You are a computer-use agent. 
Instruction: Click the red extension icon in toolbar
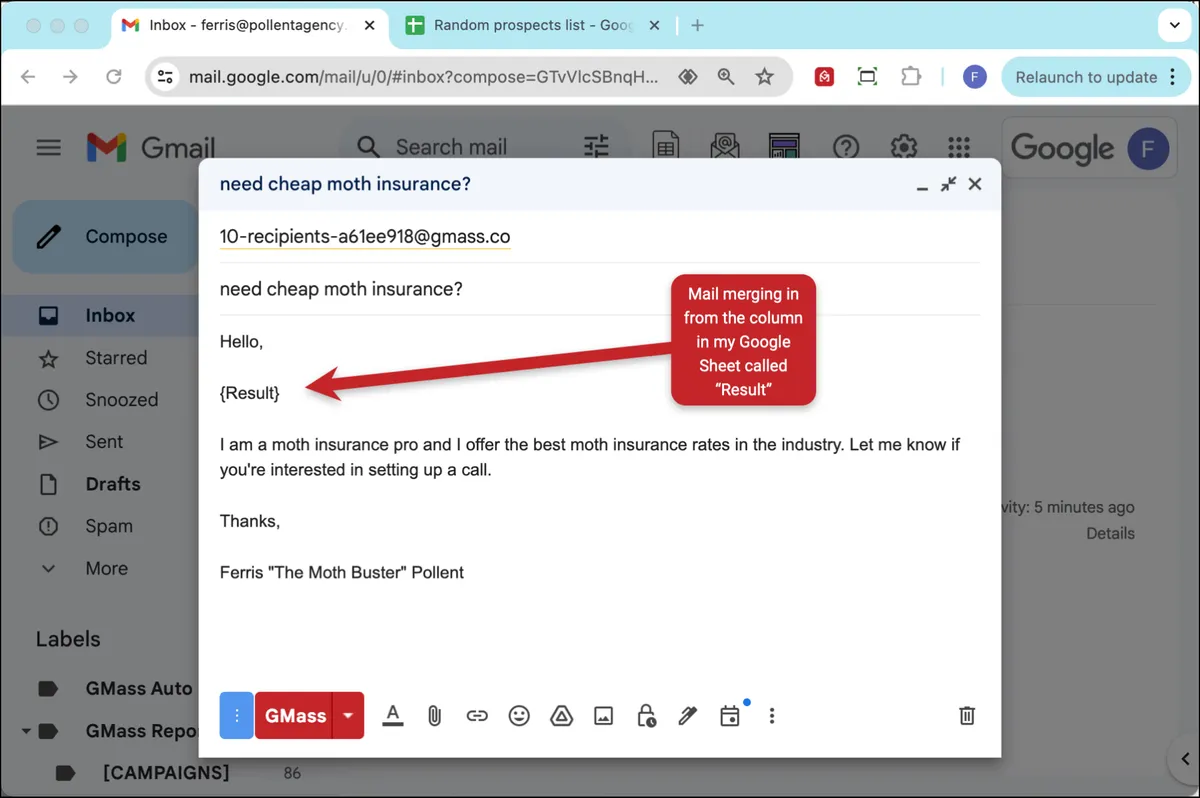(x=824, y=77)
